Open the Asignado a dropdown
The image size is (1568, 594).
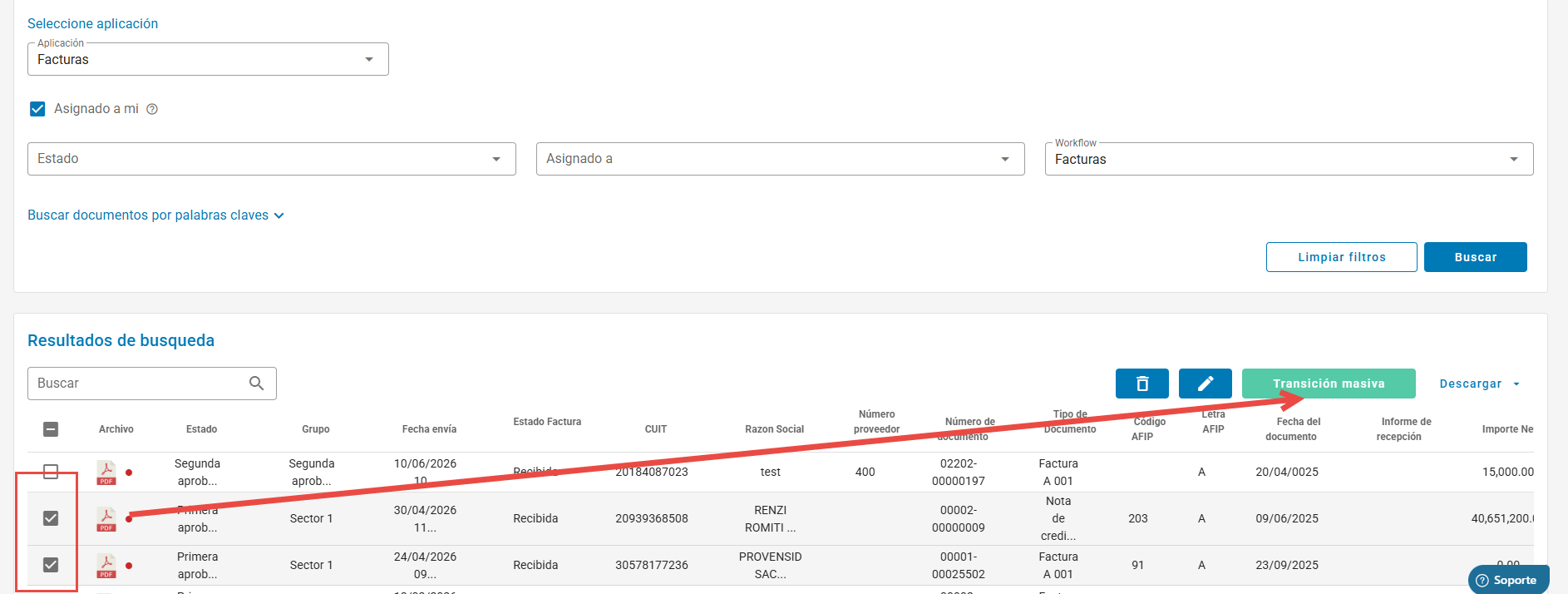click(x=781, y=159)
